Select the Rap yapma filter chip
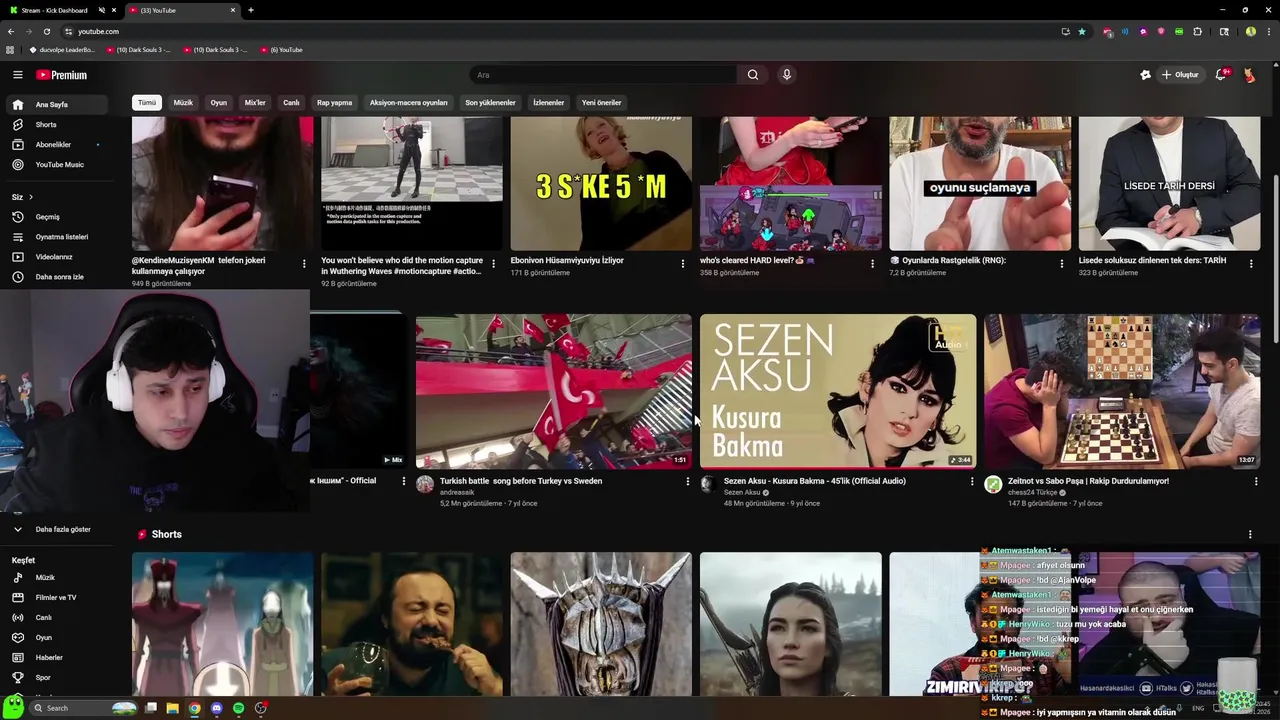This screenshot has height=720, width=1280. tap(334, 103)
